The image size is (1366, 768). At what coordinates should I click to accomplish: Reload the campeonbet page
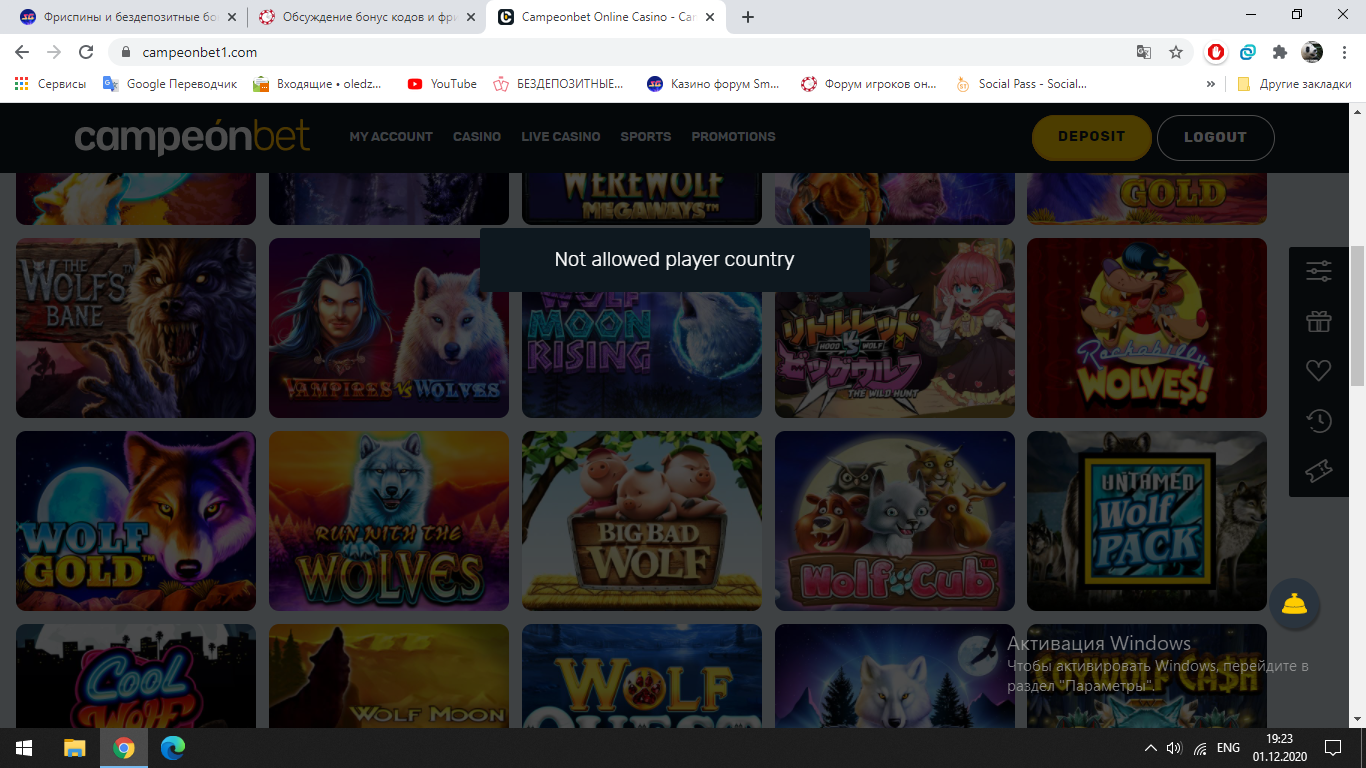(x=86, y=52)
